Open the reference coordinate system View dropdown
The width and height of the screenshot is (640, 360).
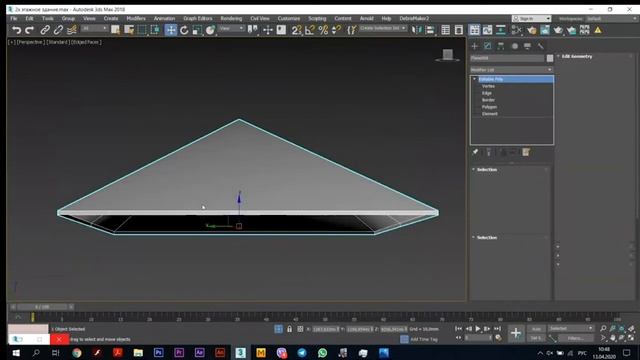(x=231, y=28)
